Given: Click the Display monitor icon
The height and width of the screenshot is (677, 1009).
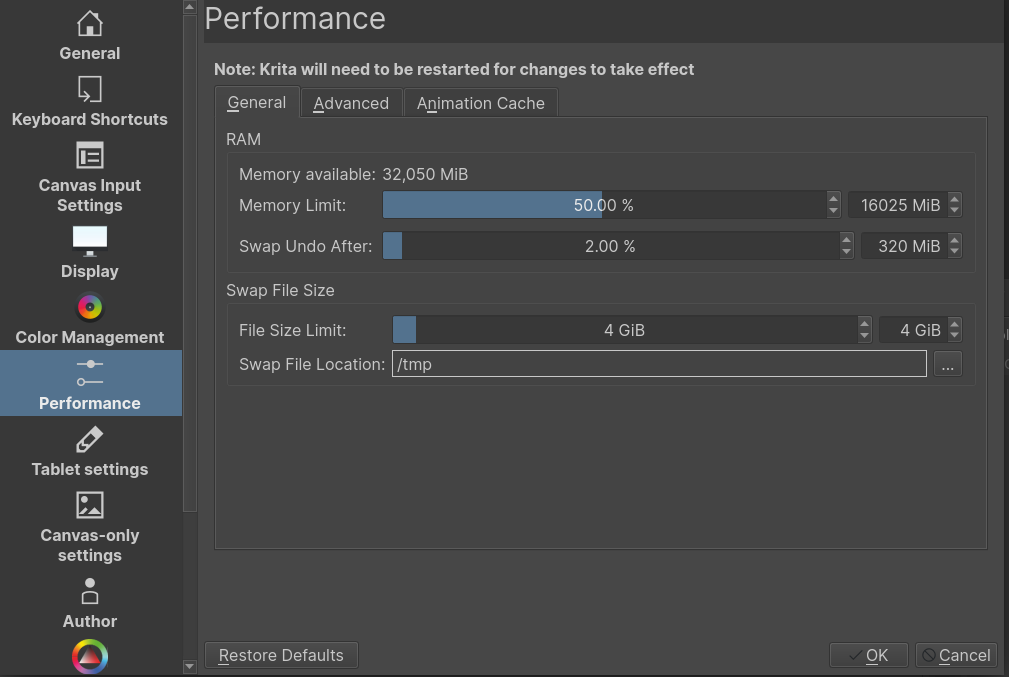Looking at the screenshot, I should pyautogui.click(x=90, y=241).
